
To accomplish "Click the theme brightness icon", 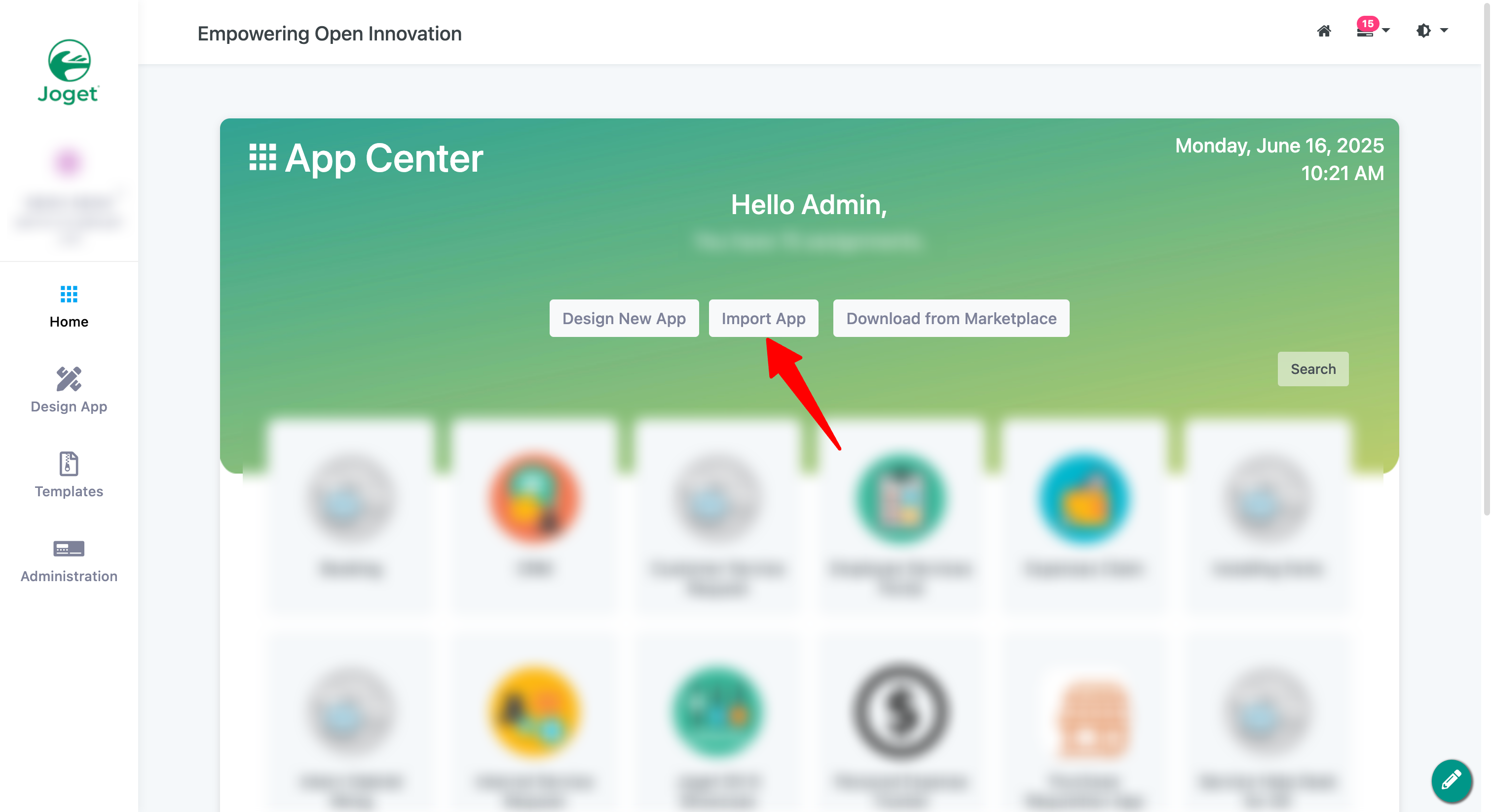I will (1423, 31).
